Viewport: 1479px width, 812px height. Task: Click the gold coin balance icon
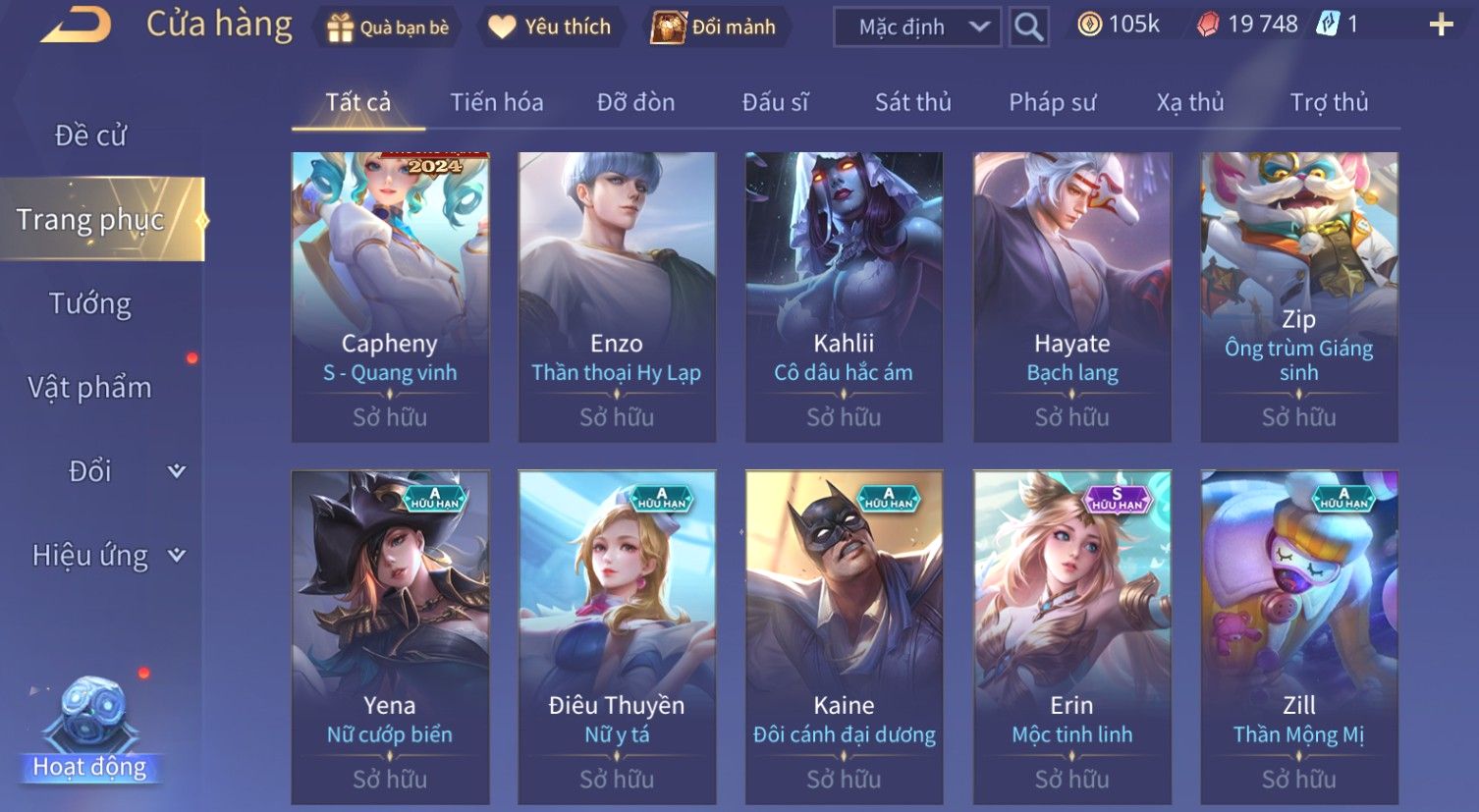coord(1089,25)
